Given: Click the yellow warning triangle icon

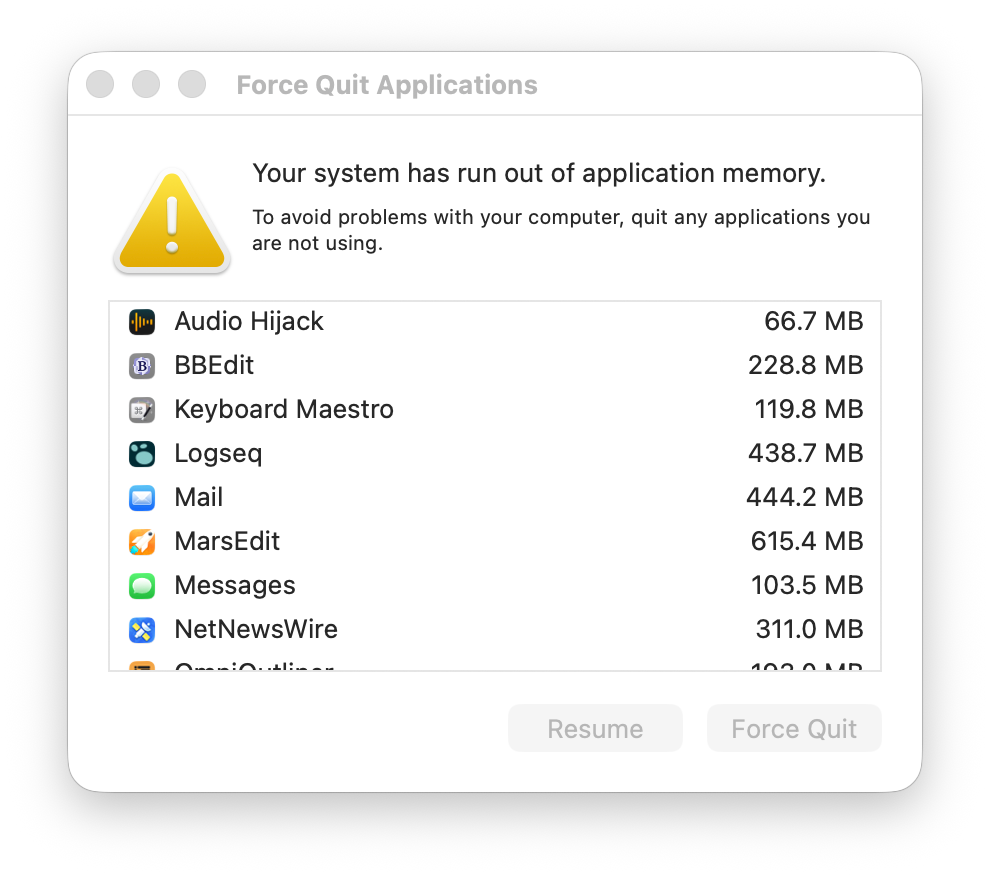Looking at the screenshot, I should pos(172,224).
